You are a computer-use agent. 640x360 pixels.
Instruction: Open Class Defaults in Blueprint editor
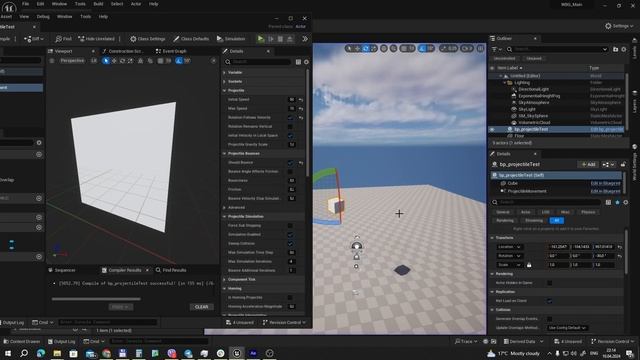coord(191,39)
